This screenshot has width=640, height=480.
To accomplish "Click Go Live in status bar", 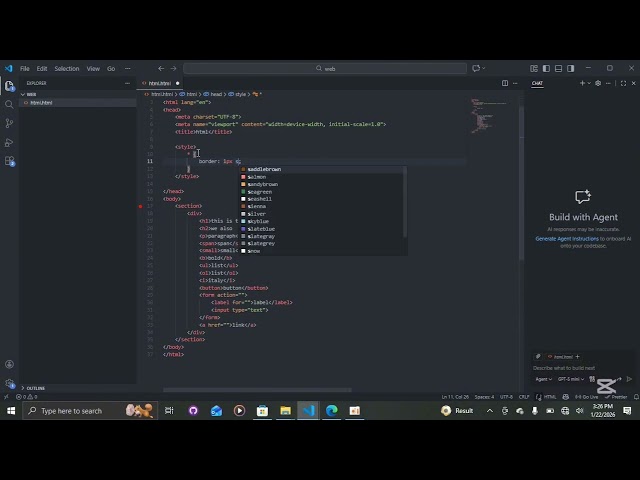I will pos(587,397).
